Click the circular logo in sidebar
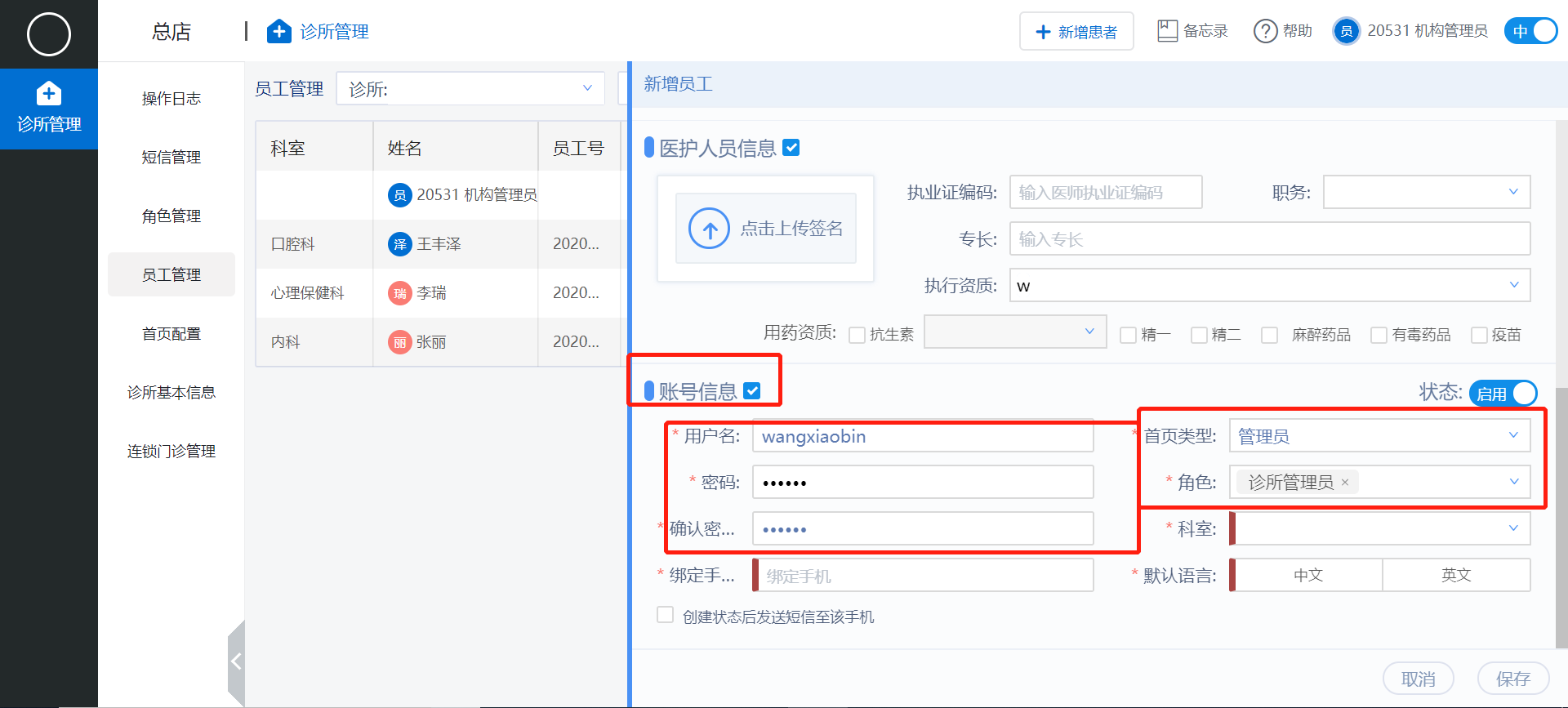The image size is (1568, 708). pyautogui.click(x=49, y=34)
